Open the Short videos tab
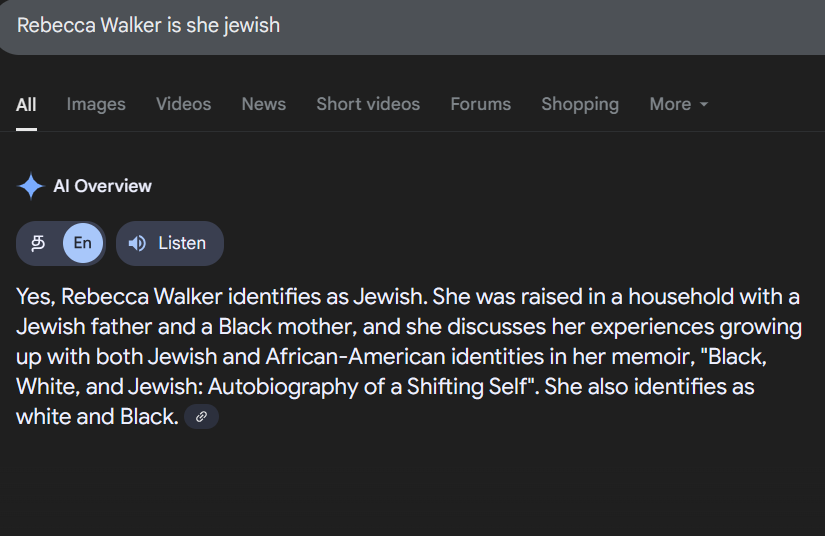The height and width of the screenshot is (536, 825). point(368,104)
